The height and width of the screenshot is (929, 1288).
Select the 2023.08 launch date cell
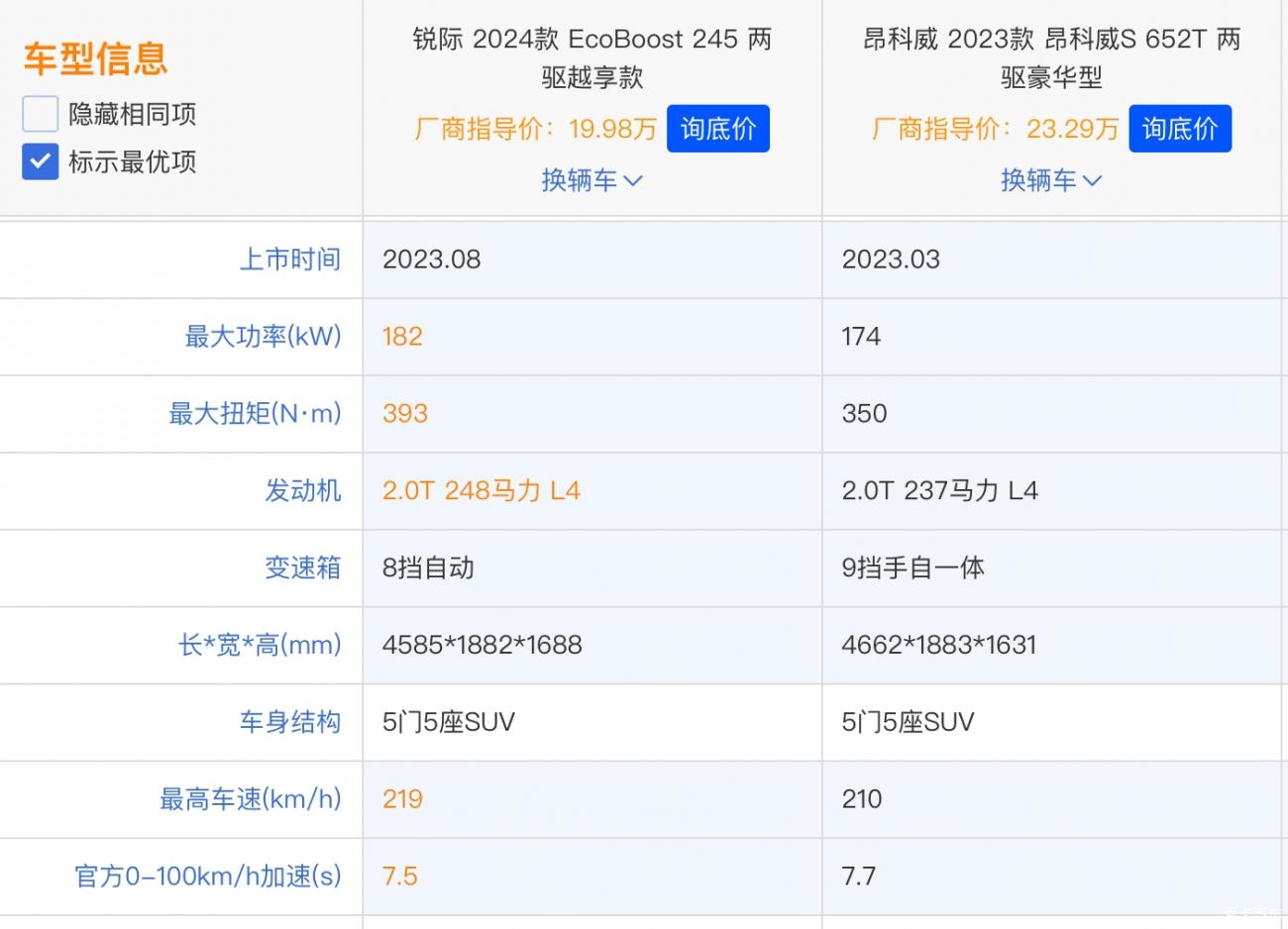click(x=432, y=259)
